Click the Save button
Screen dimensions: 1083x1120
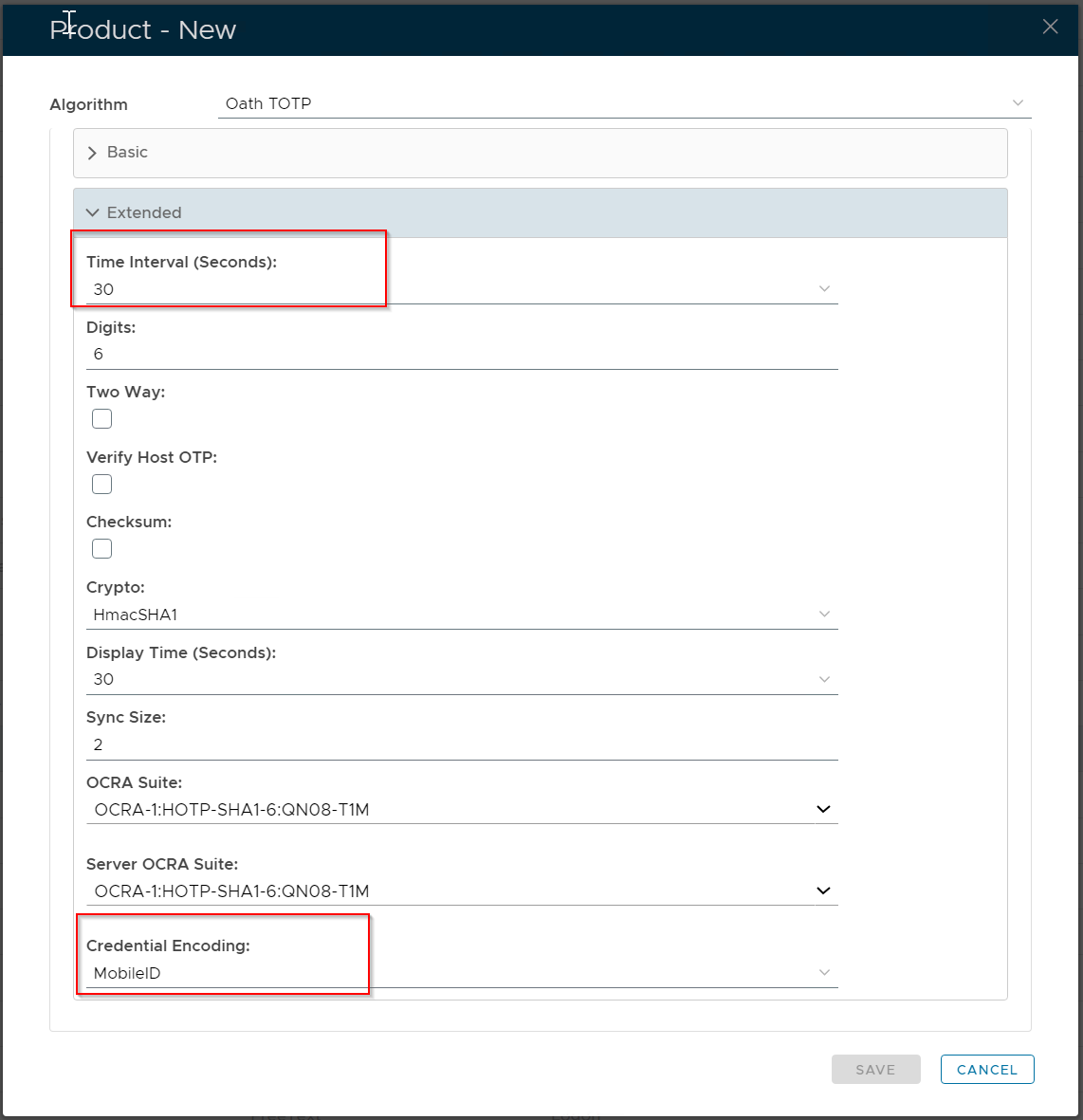[875, 1070]
